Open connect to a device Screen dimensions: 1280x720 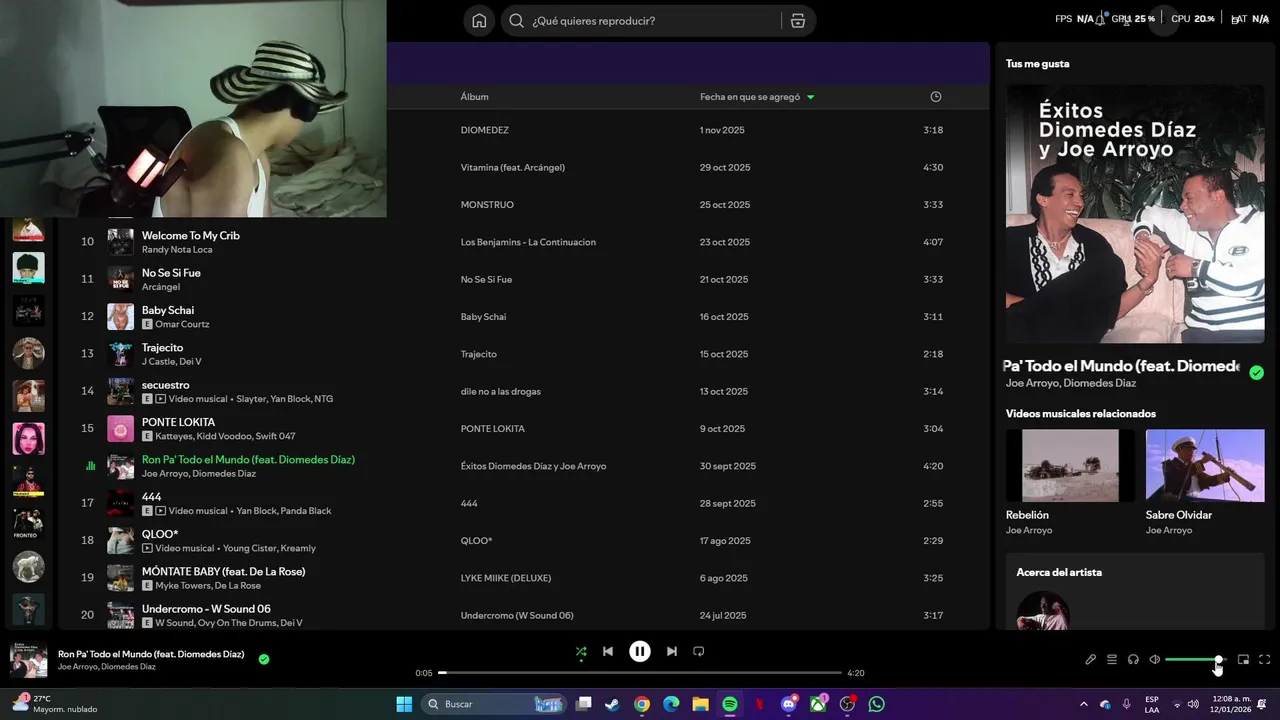[x=1133, y=659]
